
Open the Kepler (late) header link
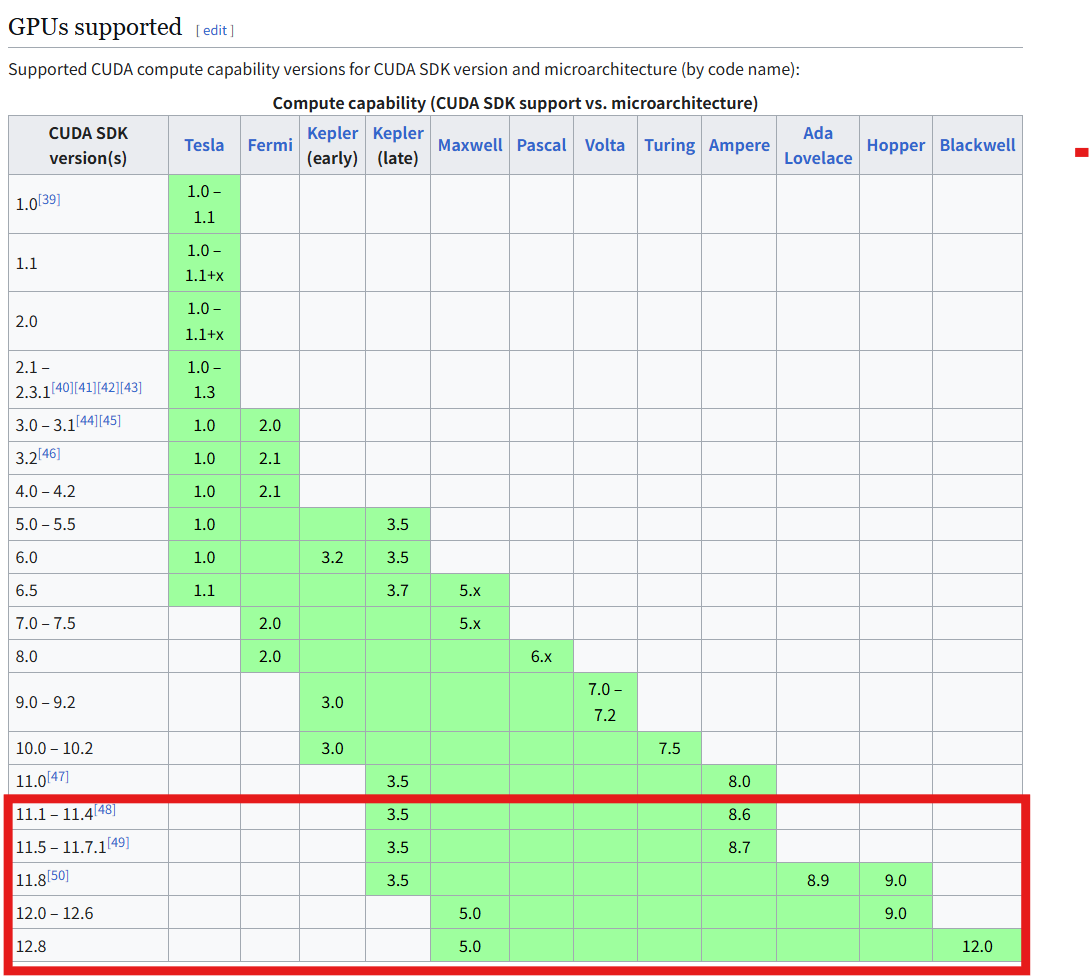[x=398, y=133]
